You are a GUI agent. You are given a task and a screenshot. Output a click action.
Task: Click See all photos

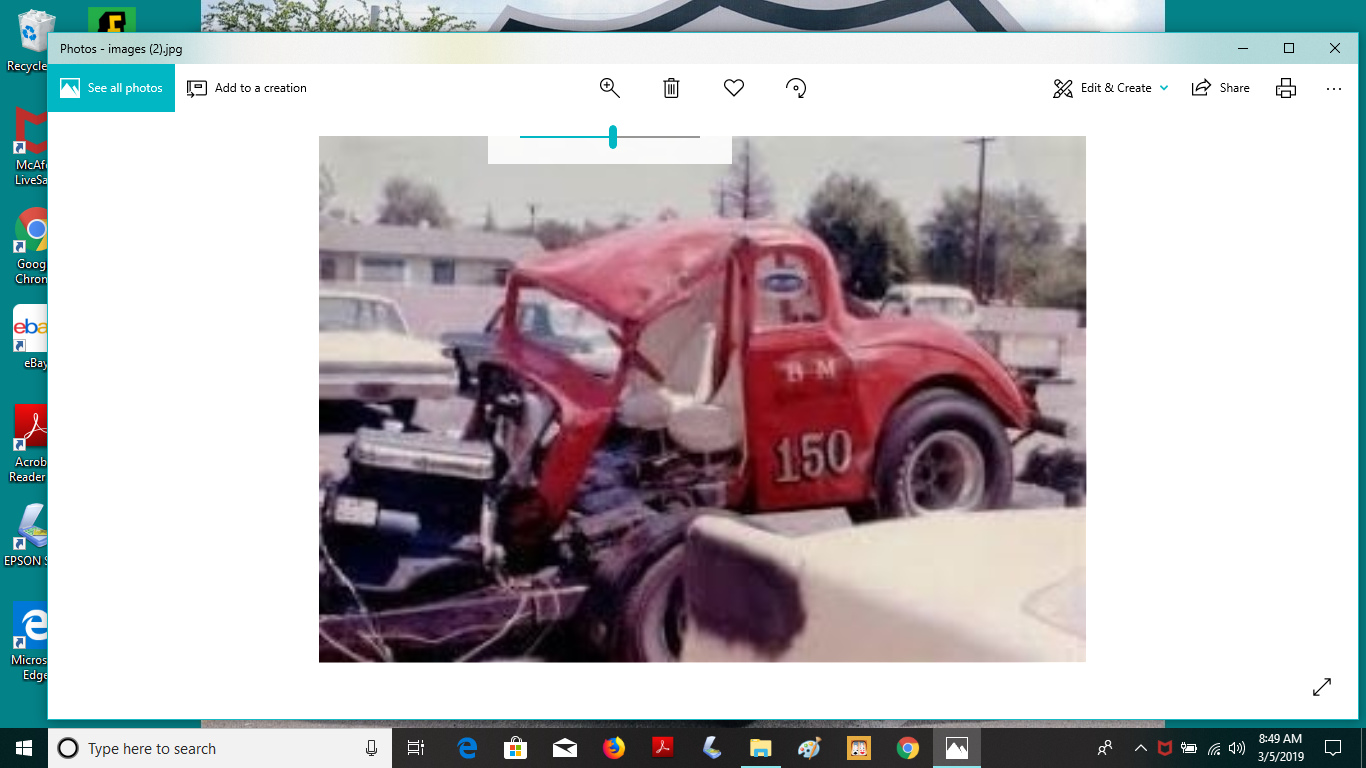pos(111,88)
